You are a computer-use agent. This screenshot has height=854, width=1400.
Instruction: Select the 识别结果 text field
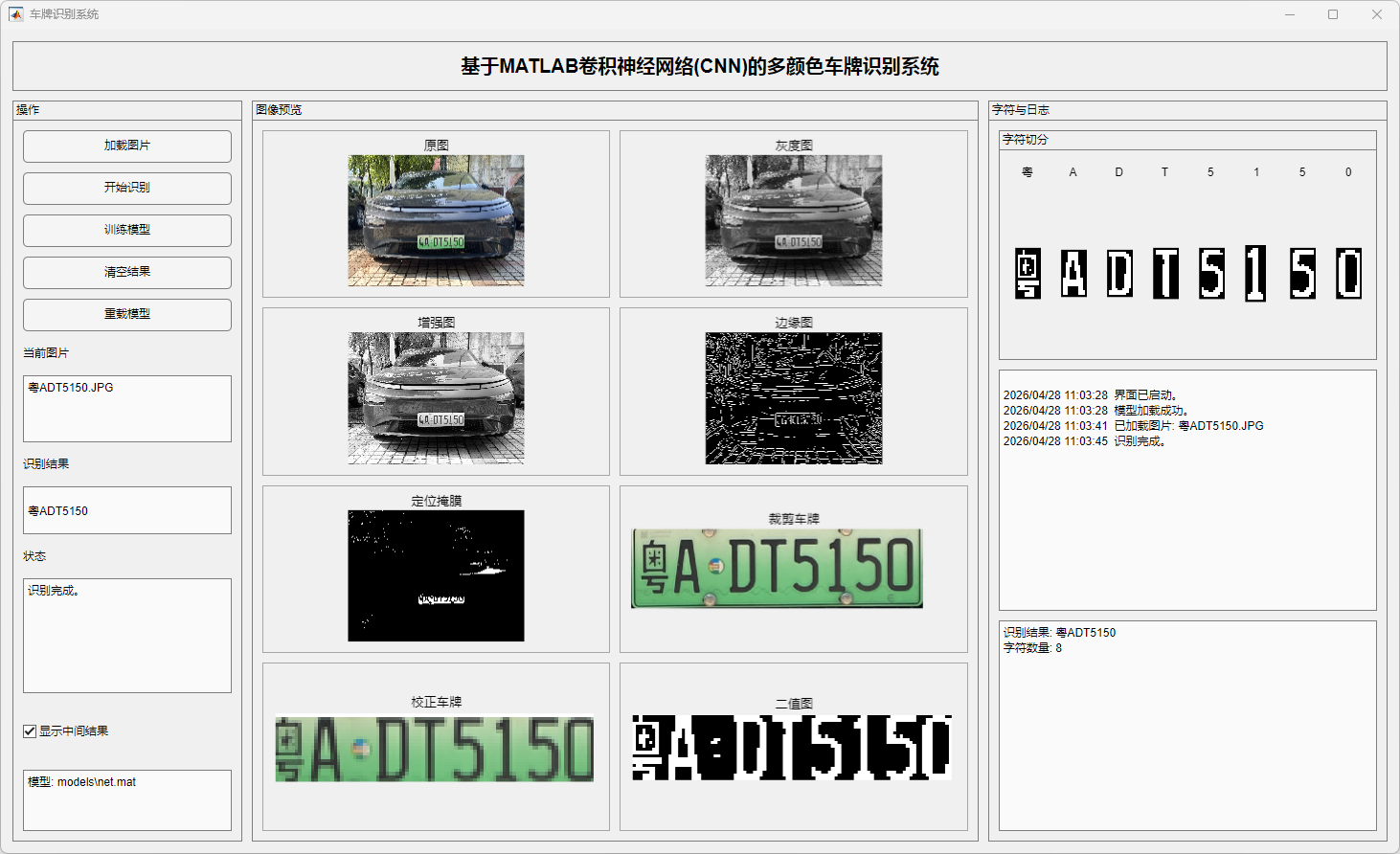tap(127, 510)
